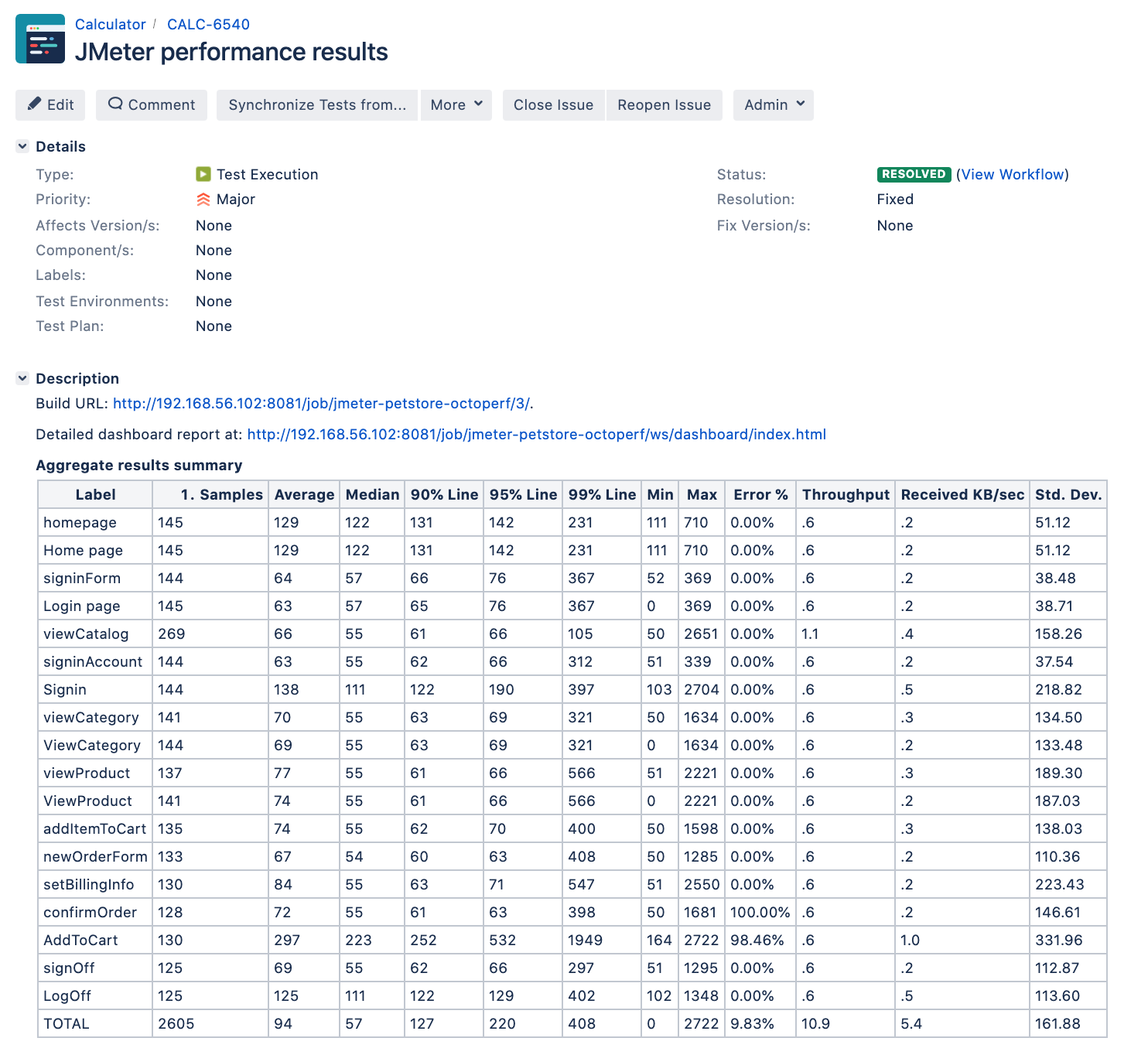The width and height of the screenshot is (1148, 1055).
Task: Click the signinAccount label cell
Action: (95, 662)
